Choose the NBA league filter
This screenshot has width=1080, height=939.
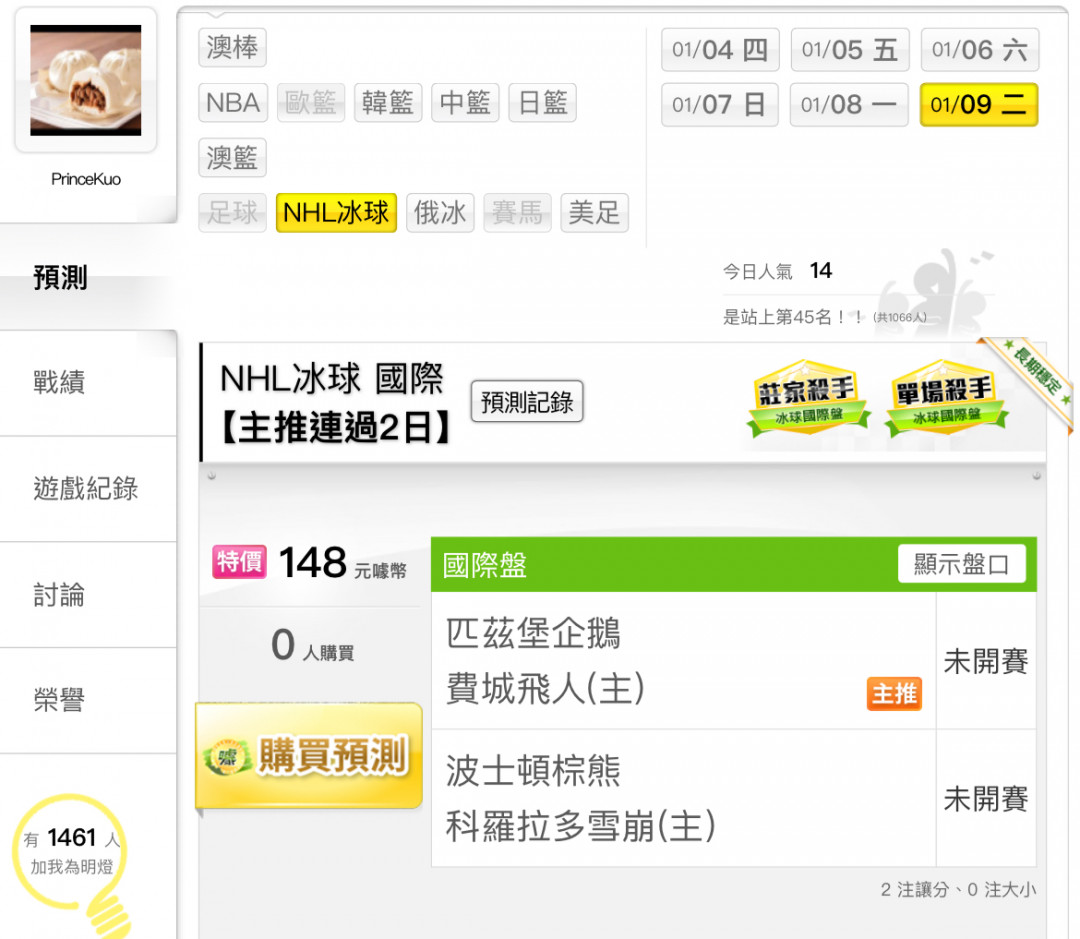233,103
